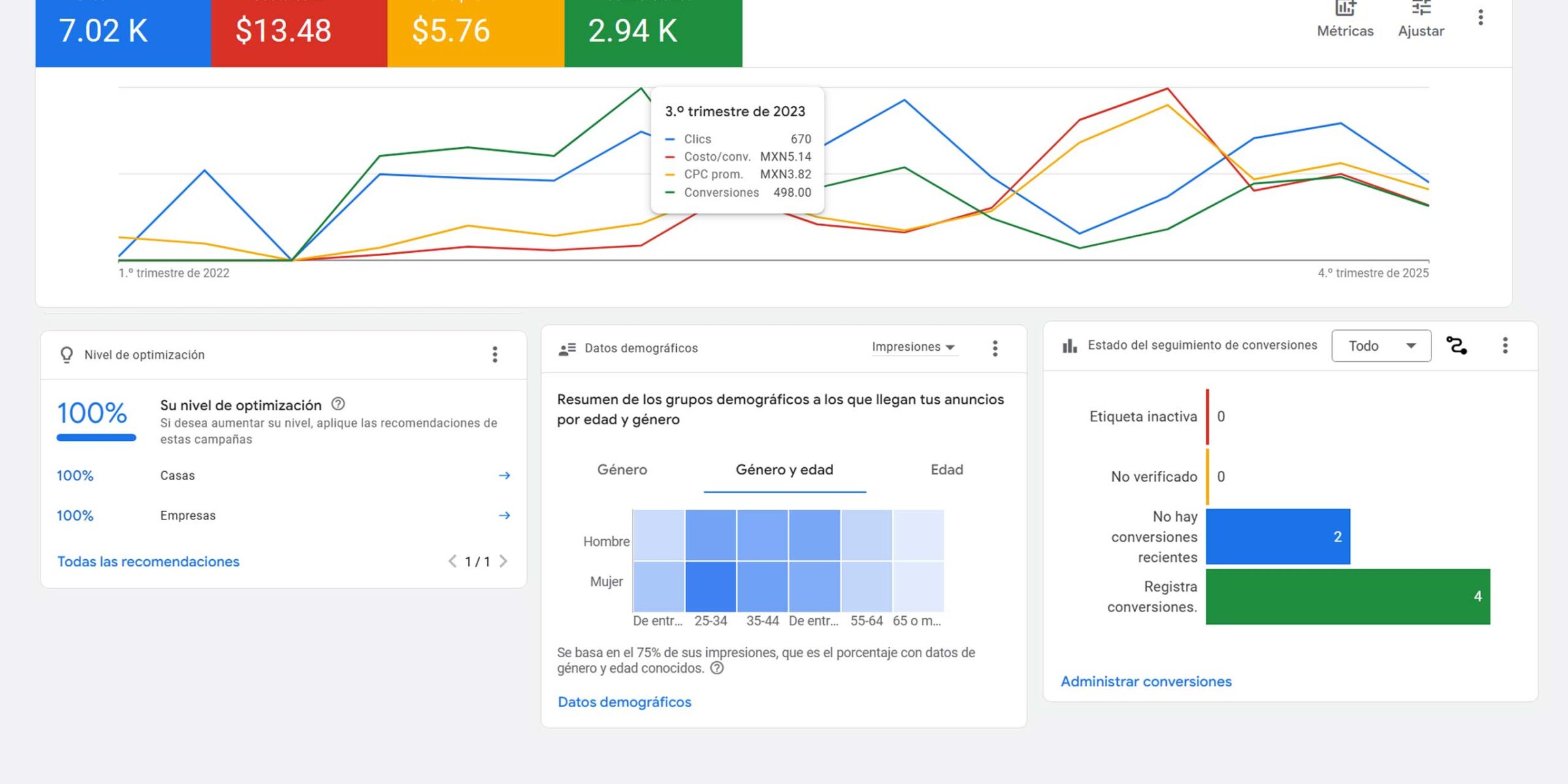Open Todas las recomendaciones link
Viewport: 1568px width, 784px height.
click(148, 562)
